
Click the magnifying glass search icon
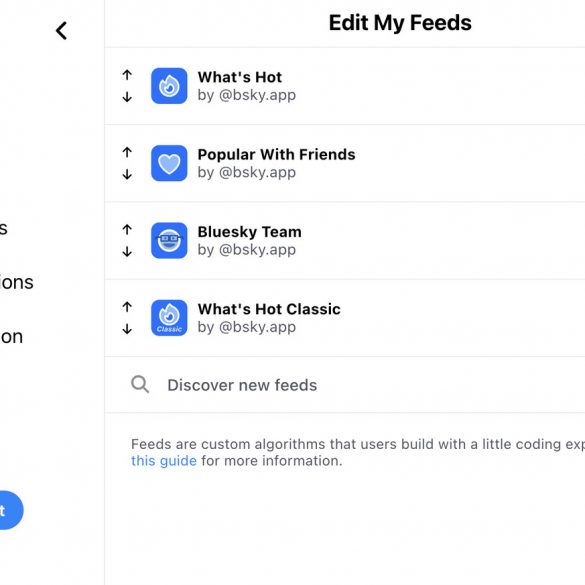click(140, 384)
